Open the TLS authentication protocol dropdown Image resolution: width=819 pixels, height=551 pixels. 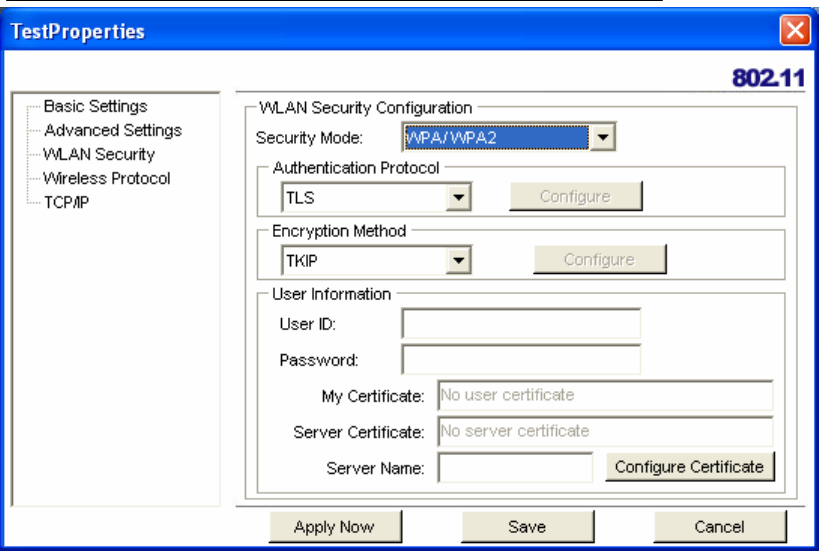point(459,197)
